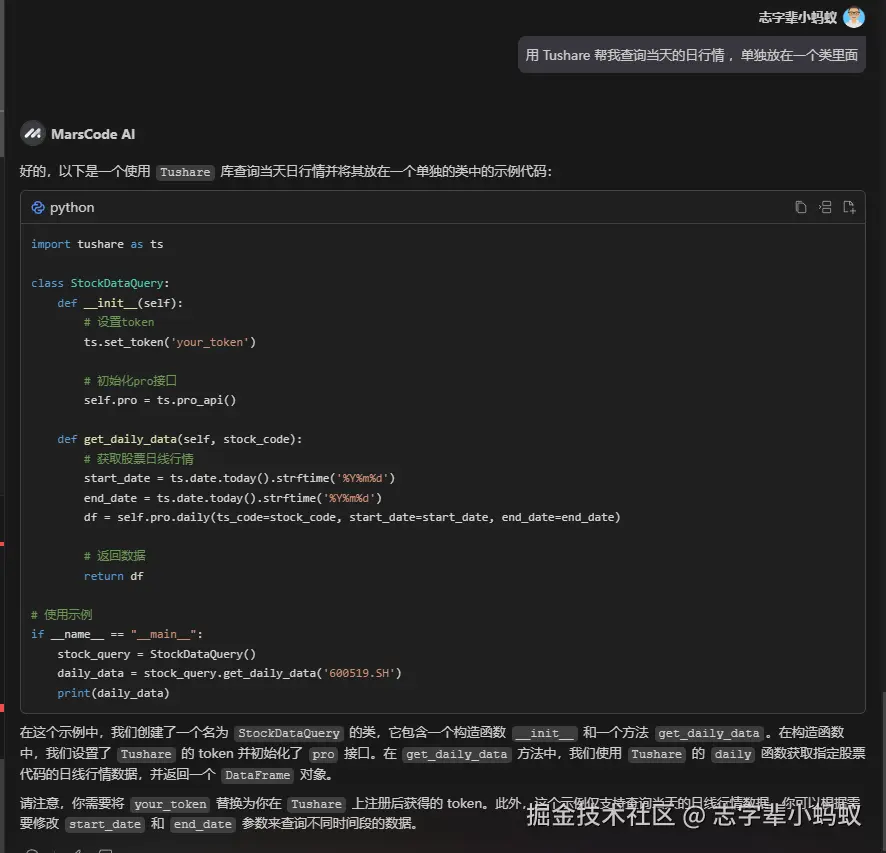Click the comment '# 获取股票日线行情'
The image size is (886, 853).
[x=138, y=459]
